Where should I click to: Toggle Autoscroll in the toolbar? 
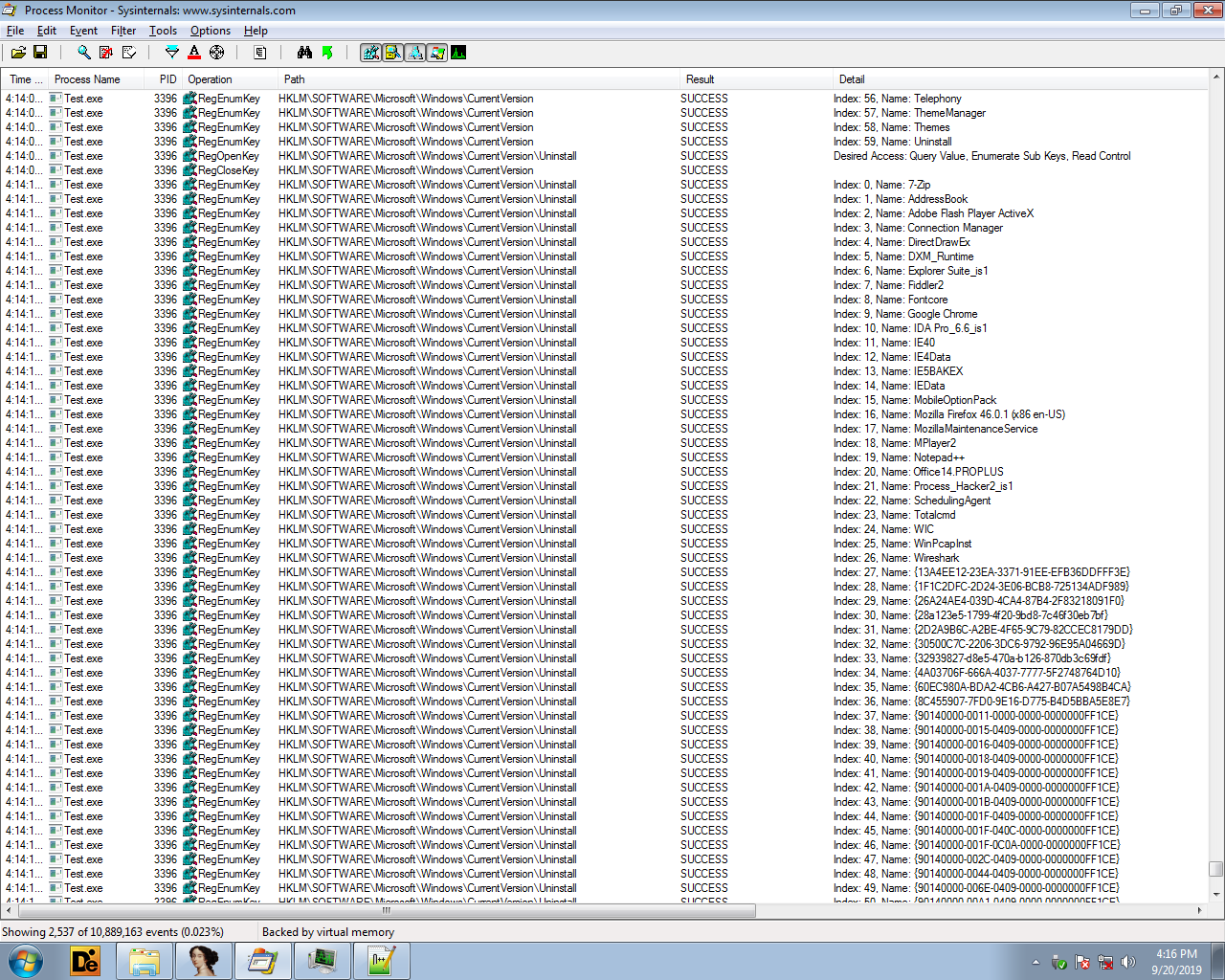[x=106, y=53]
